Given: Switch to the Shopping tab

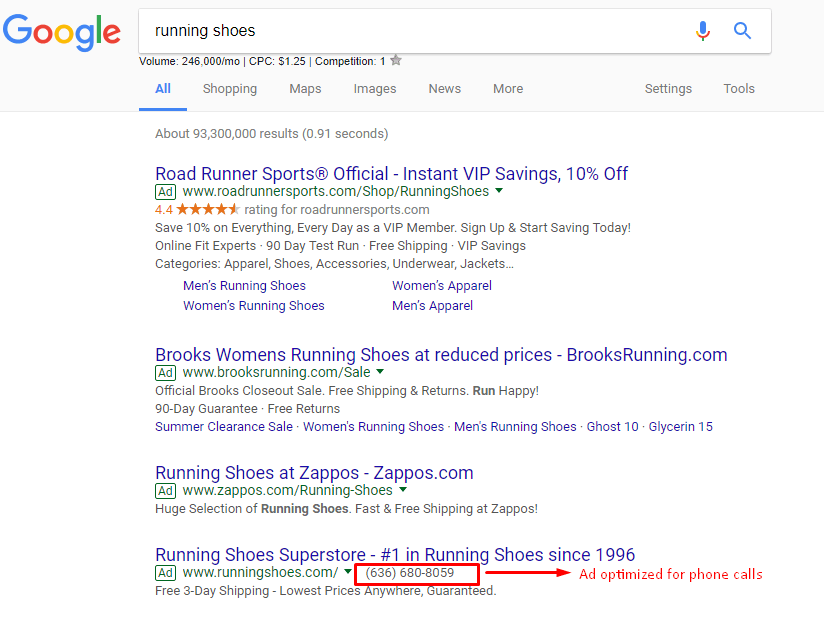Looking at the screenshot, I should click(x=230, y=88).
